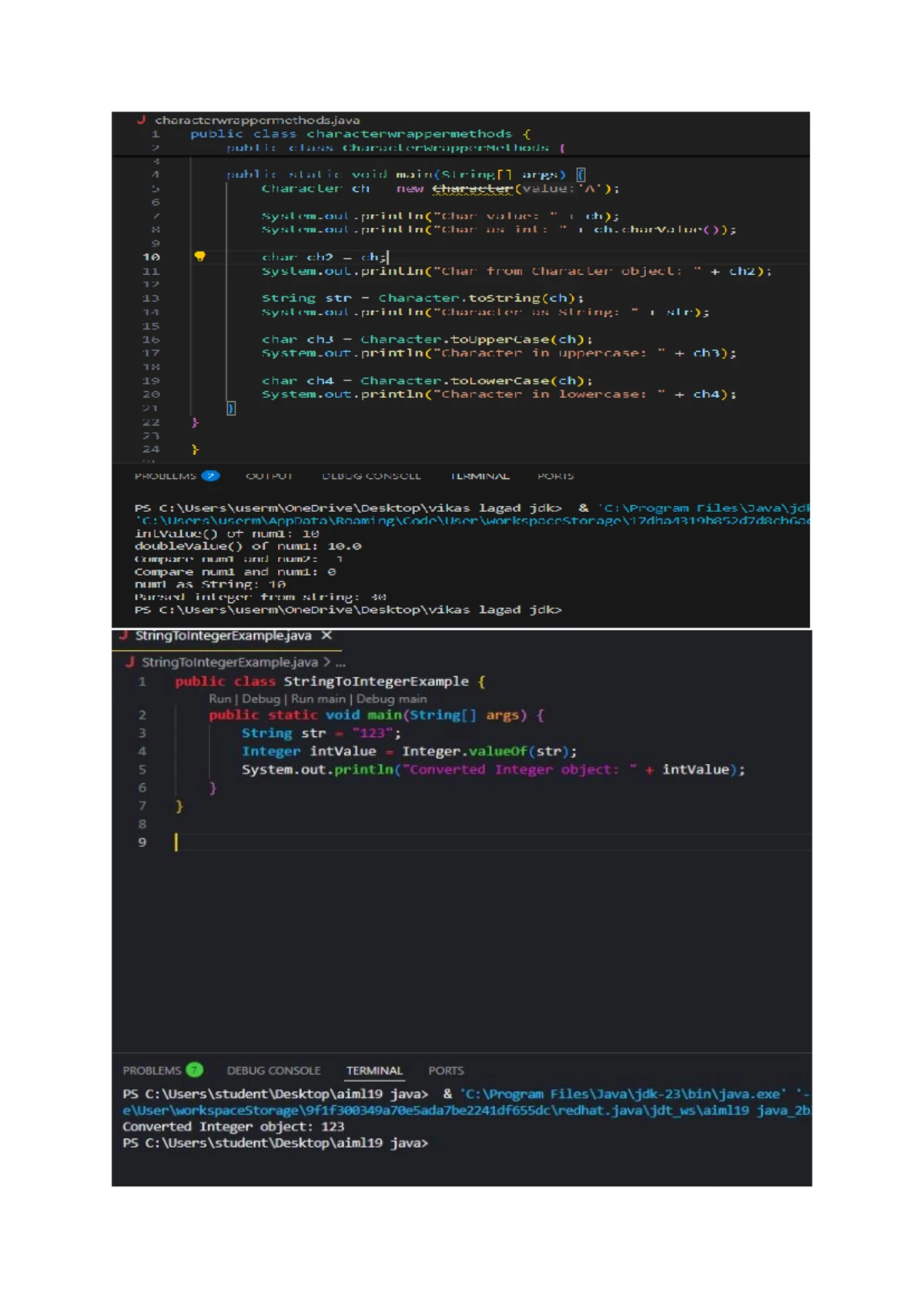This screenshot has height=1306, width=924.
Task: Click the Java icon in the breadcrumb bar
Action: [x=129, y=662]
